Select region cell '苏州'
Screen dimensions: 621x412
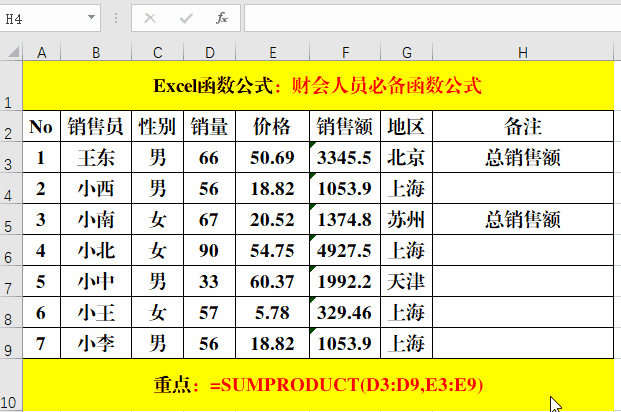click(407, 219)
